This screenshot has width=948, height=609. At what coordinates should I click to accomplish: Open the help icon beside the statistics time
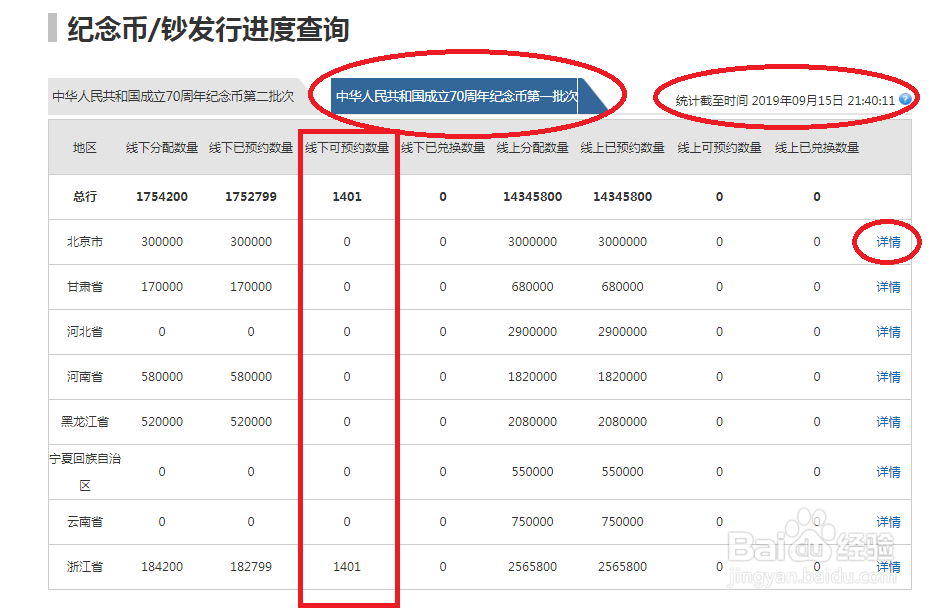pos(905,99)
